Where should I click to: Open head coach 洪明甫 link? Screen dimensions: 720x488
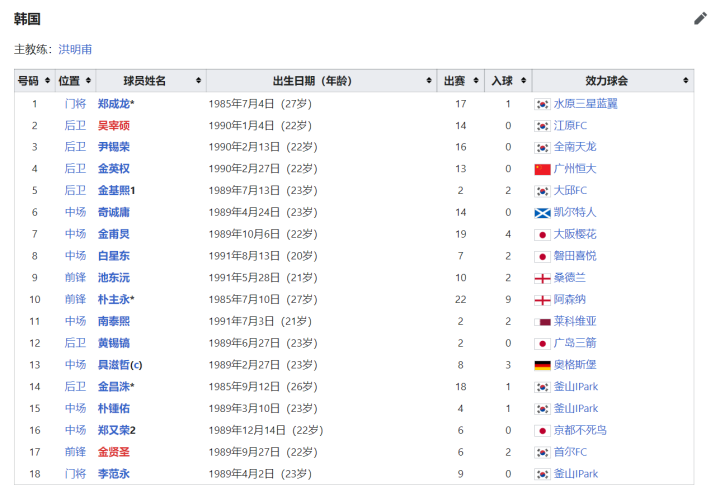tap(75, 50)
